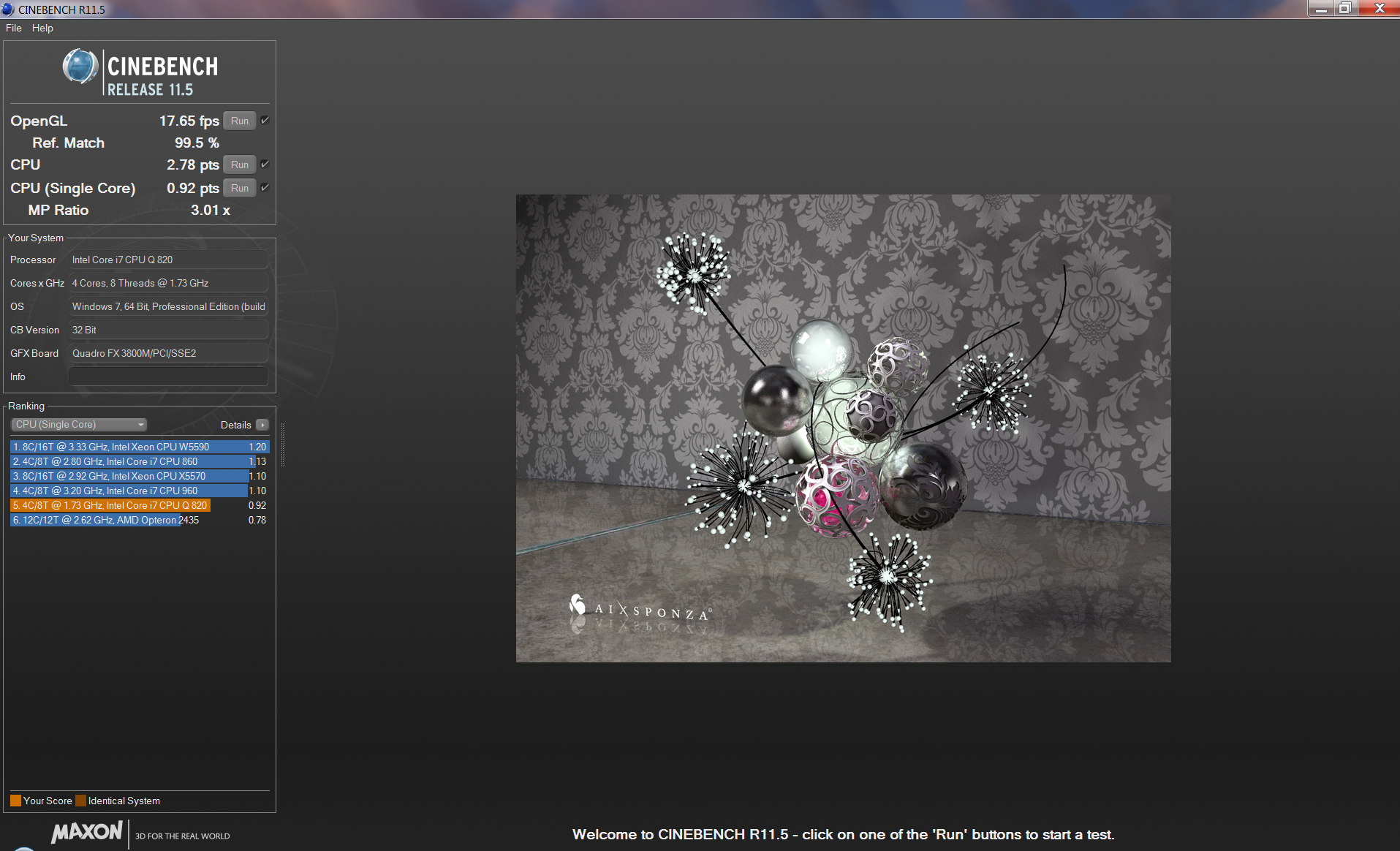Click the GFX Board field Quadro FX 3800M
This screenshot has width=1400, height=851.
coord(169,353)
